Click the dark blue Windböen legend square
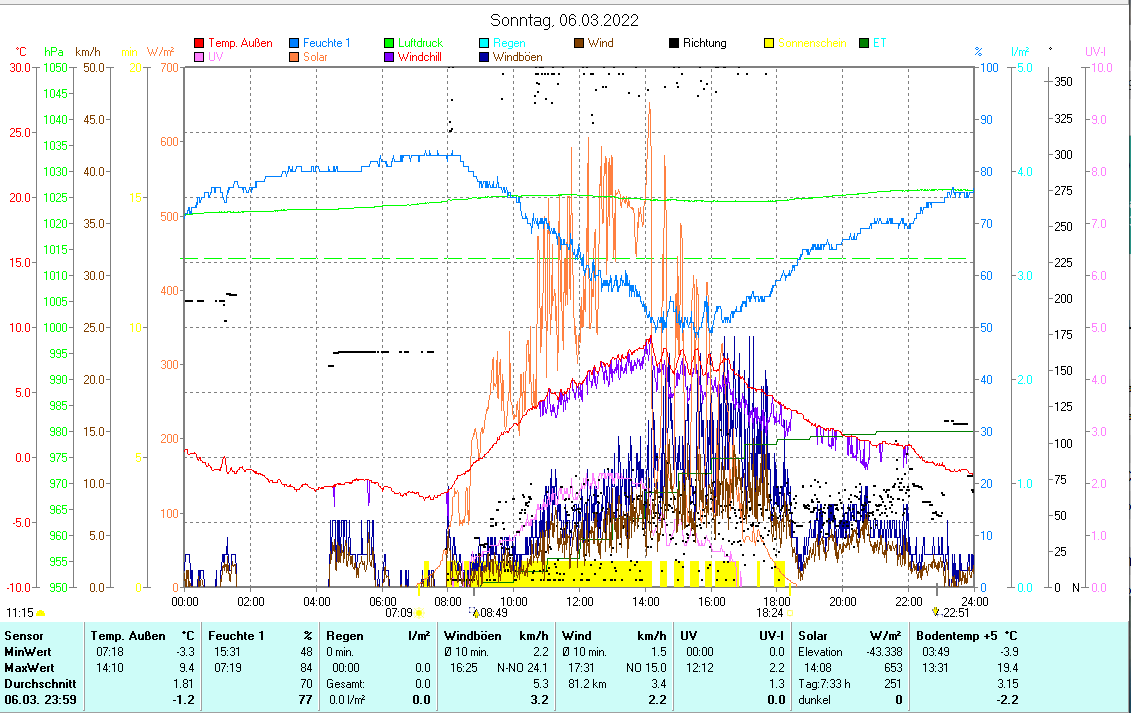 [484, 57]
